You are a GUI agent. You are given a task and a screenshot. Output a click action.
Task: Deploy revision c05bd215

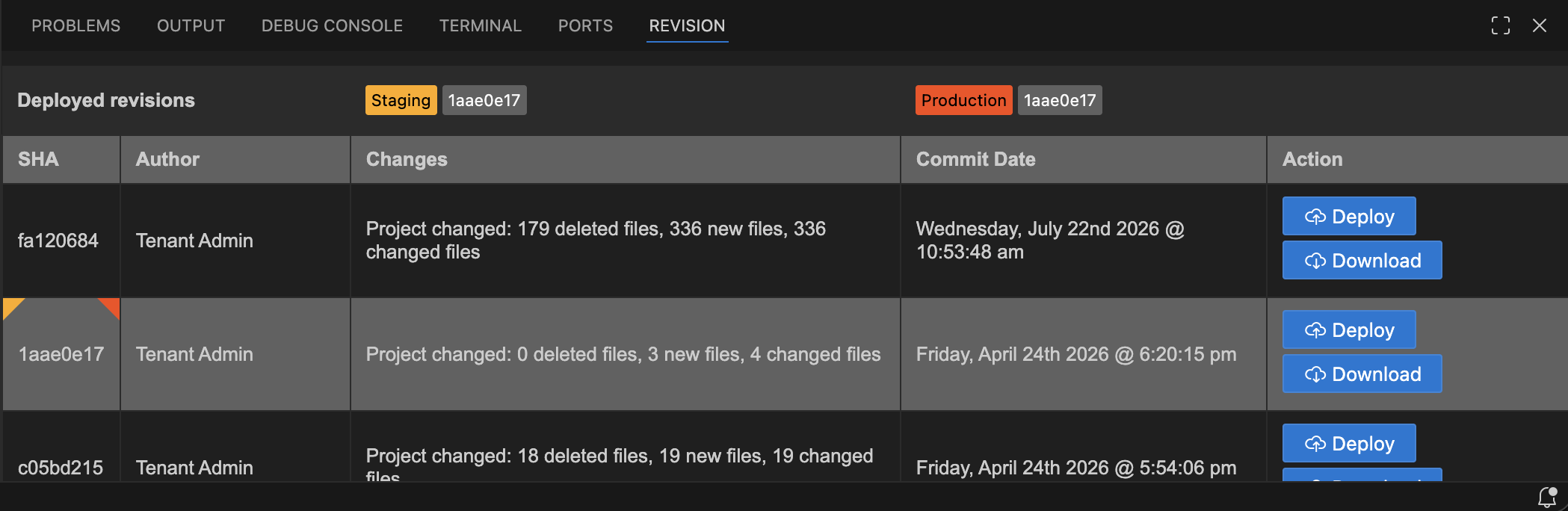pos(1349,443)
